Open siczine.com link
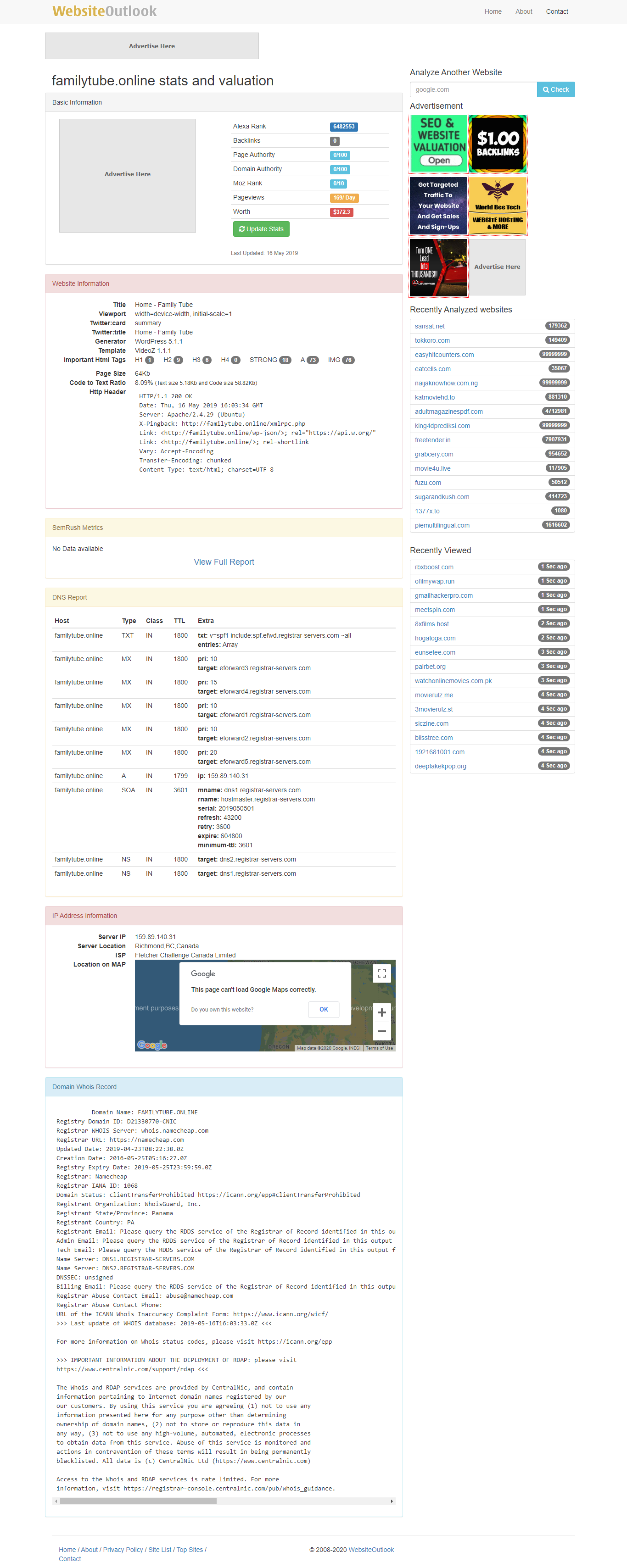627x1568 pixels. click(431, 723)
